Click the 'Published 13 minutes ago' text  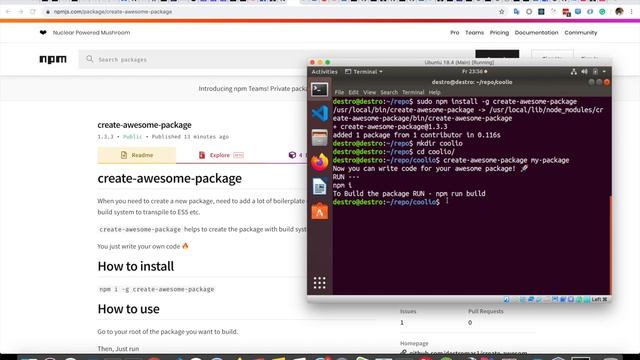point(190,137)
